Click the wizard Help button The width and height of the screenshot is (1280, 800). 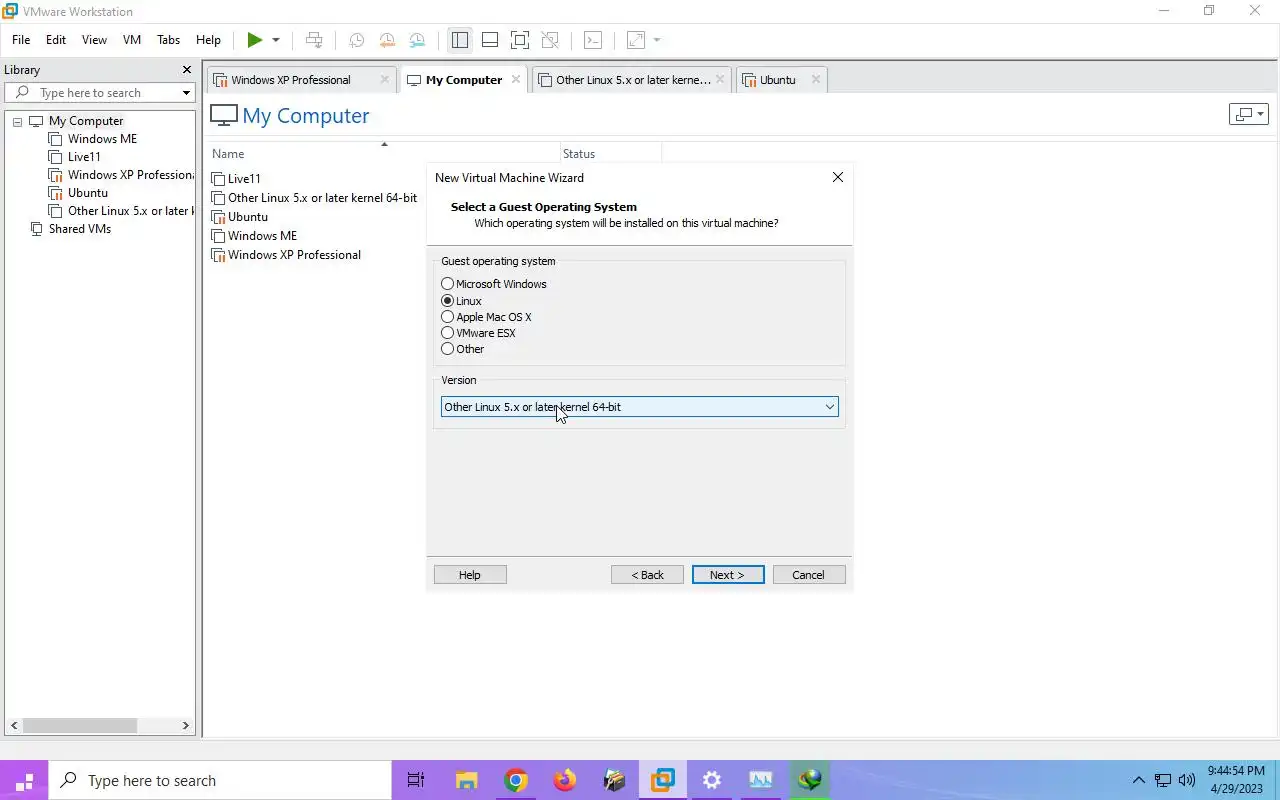click(x=470, y=575)
